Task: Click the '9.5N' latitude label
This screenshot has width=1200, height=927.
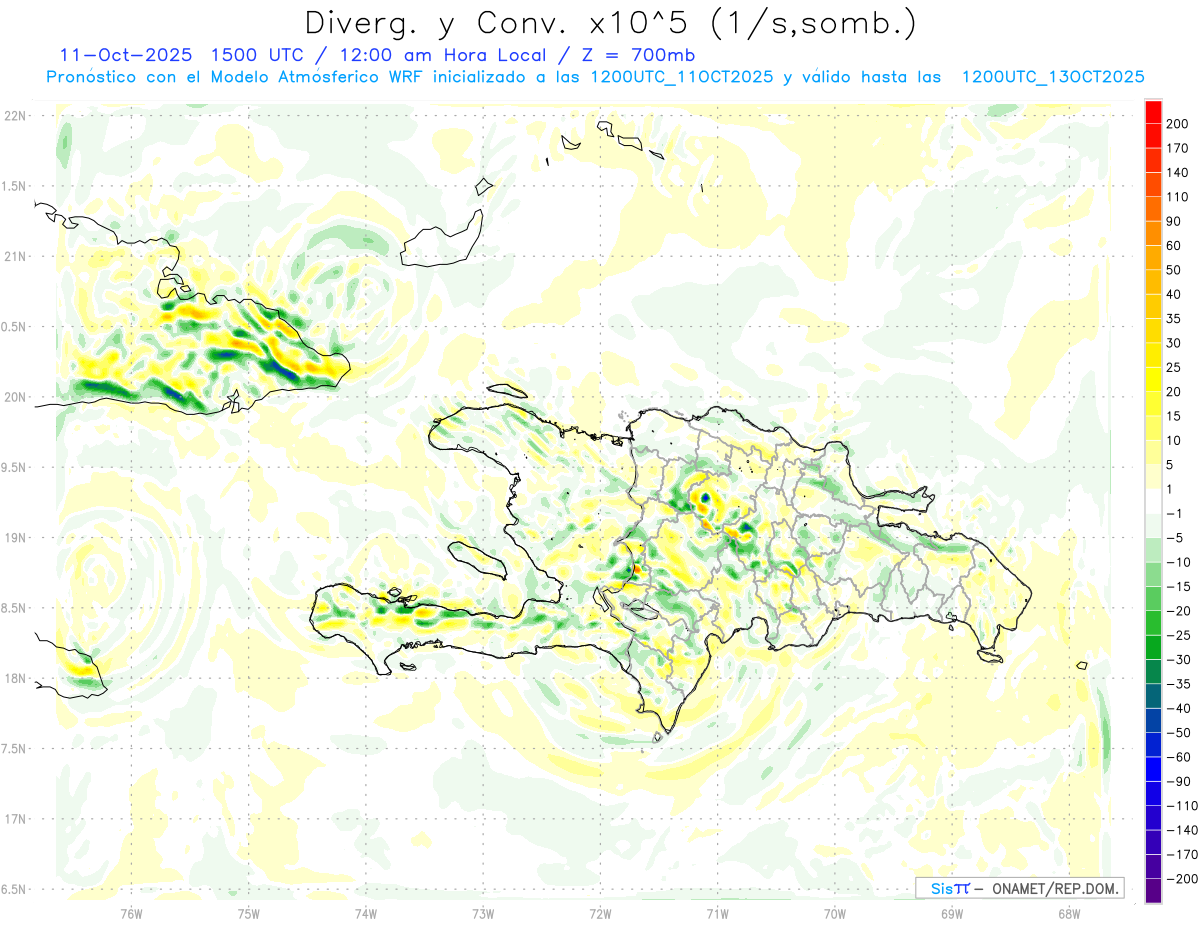Action: 14,468
